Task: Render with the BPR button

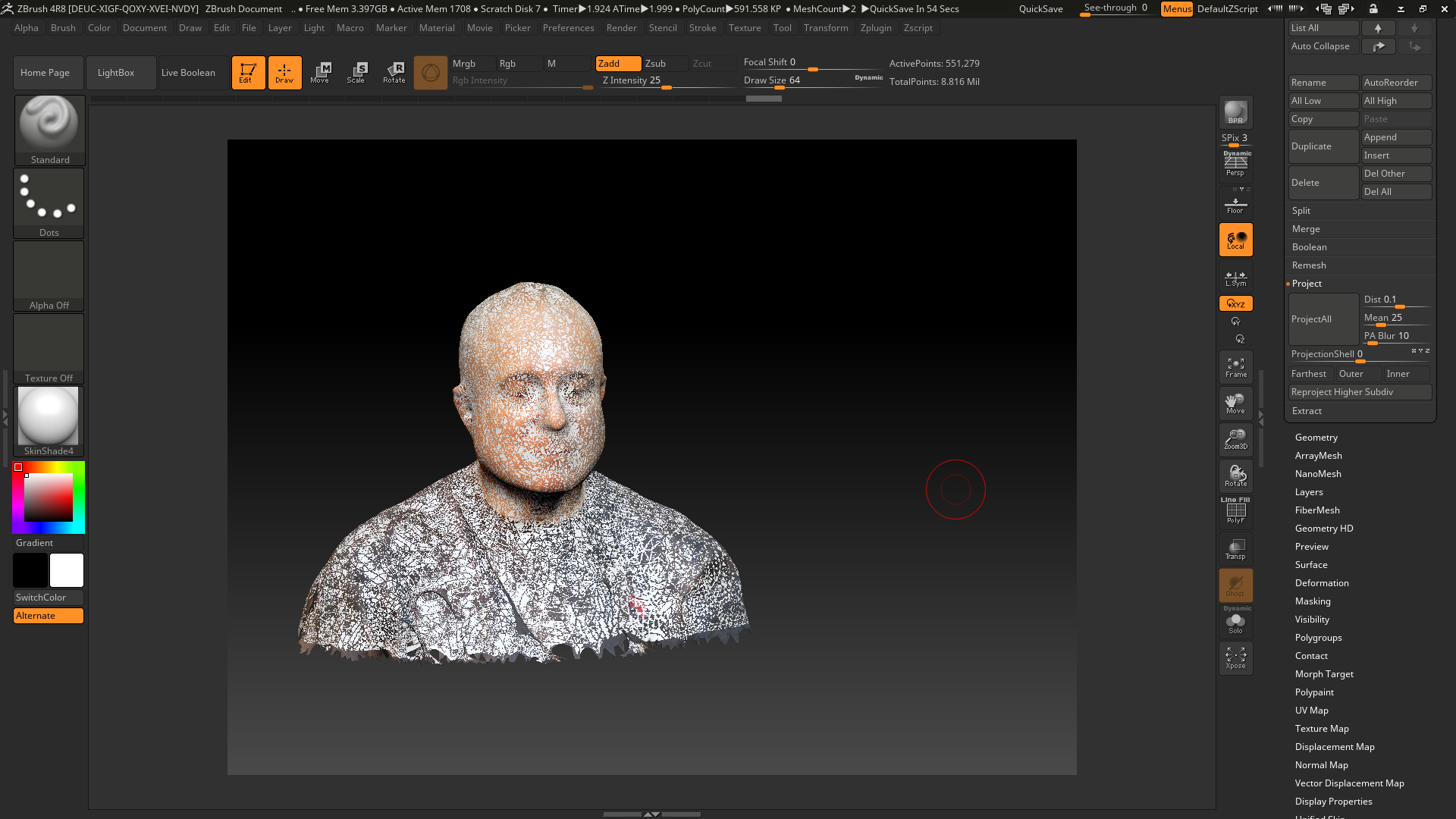Action: 1235,113
